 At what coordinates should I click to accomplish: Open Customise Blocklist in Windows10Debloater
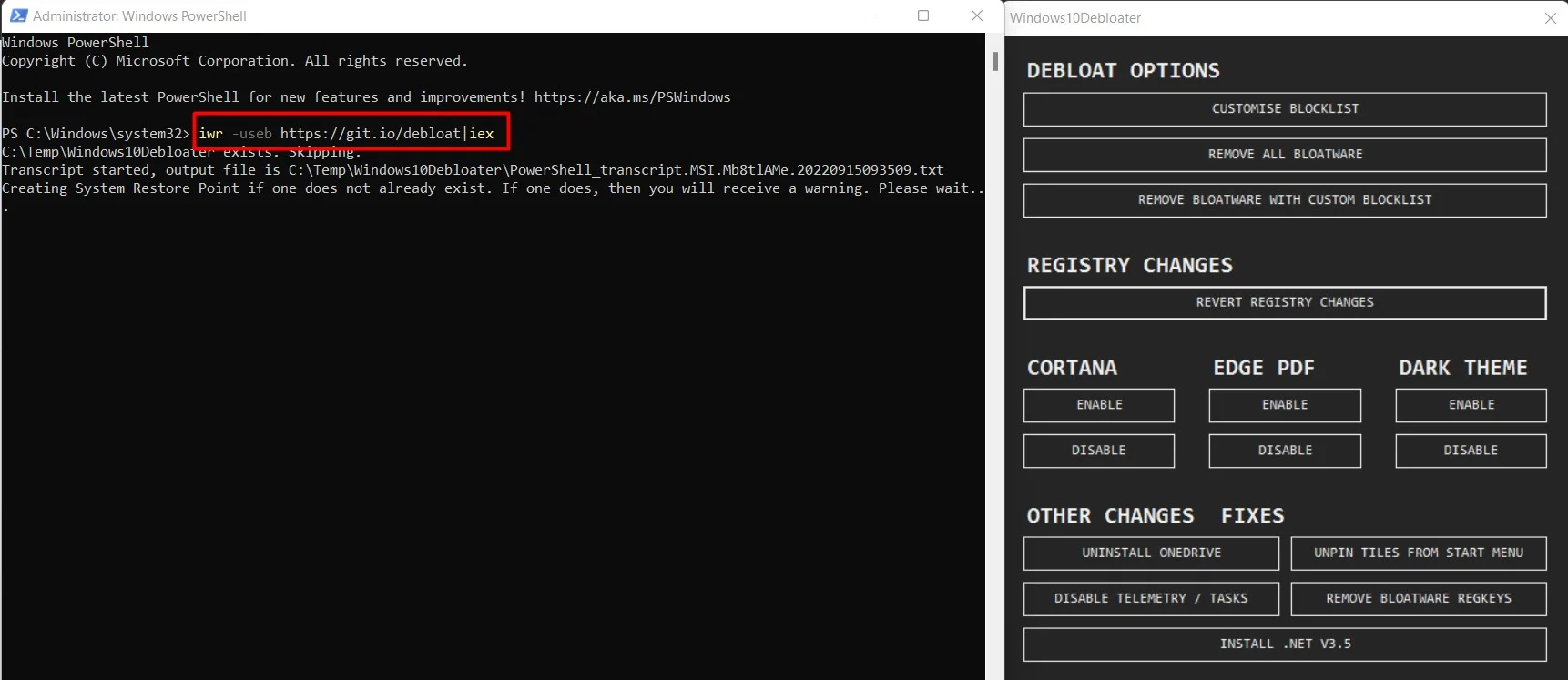click(1285, 109)
